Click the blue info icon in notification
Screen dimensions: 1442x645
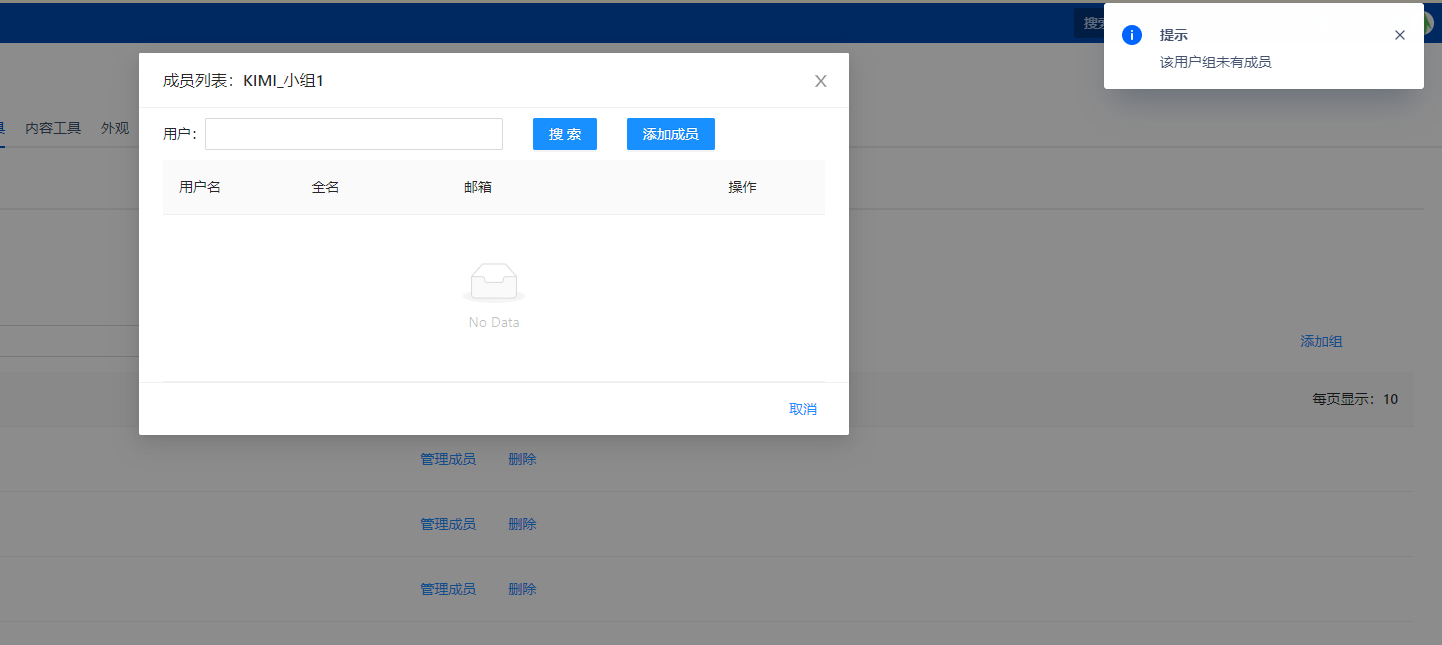pos(1132,35)
